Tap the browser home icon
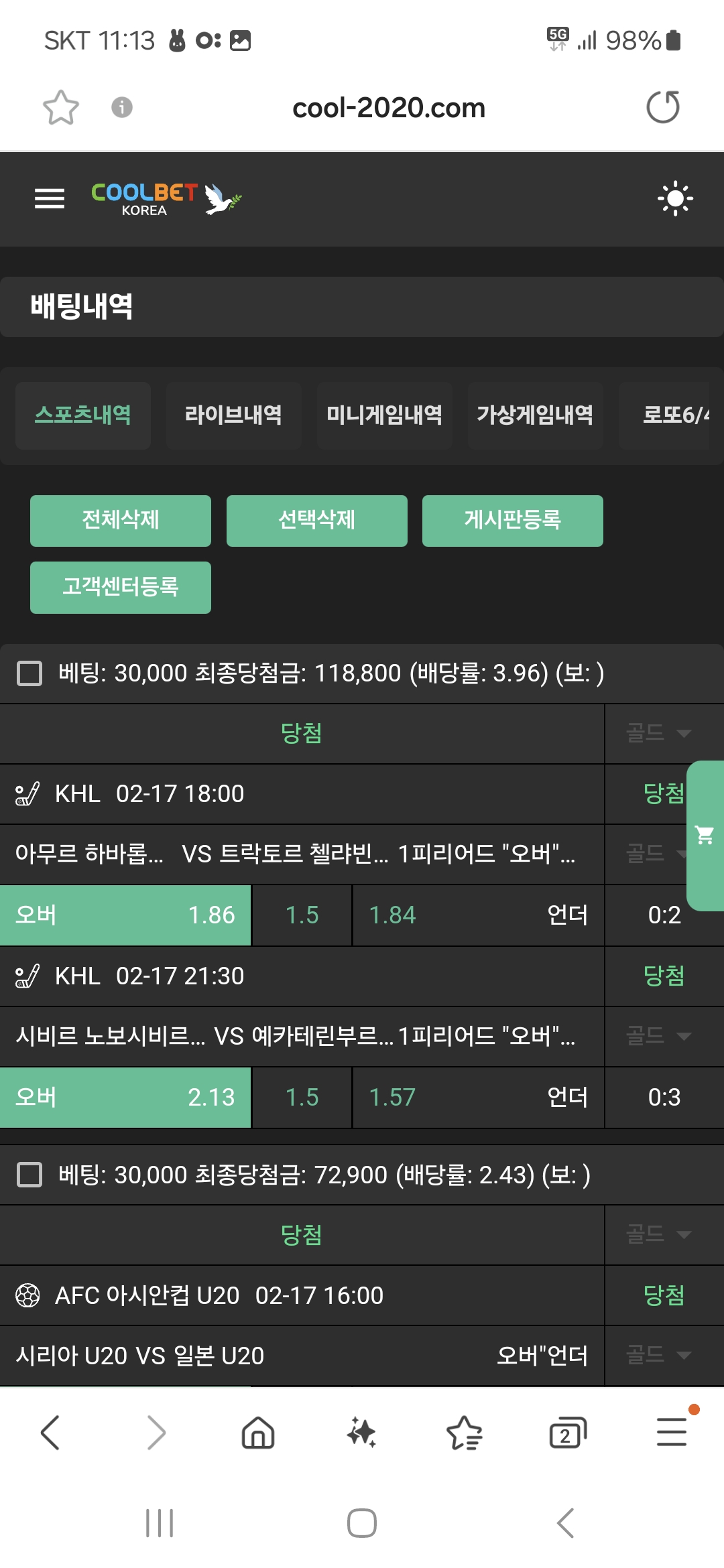Viewport: 724px width, 1568px height. [x=258, y=1433]
